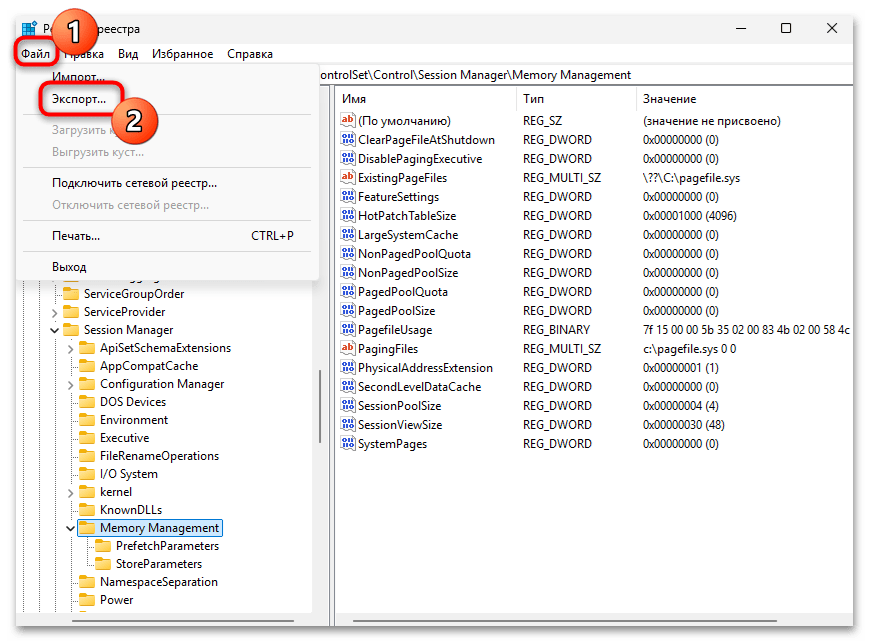
Task: Expand the kernel tree node
Action: pos(70,493)
